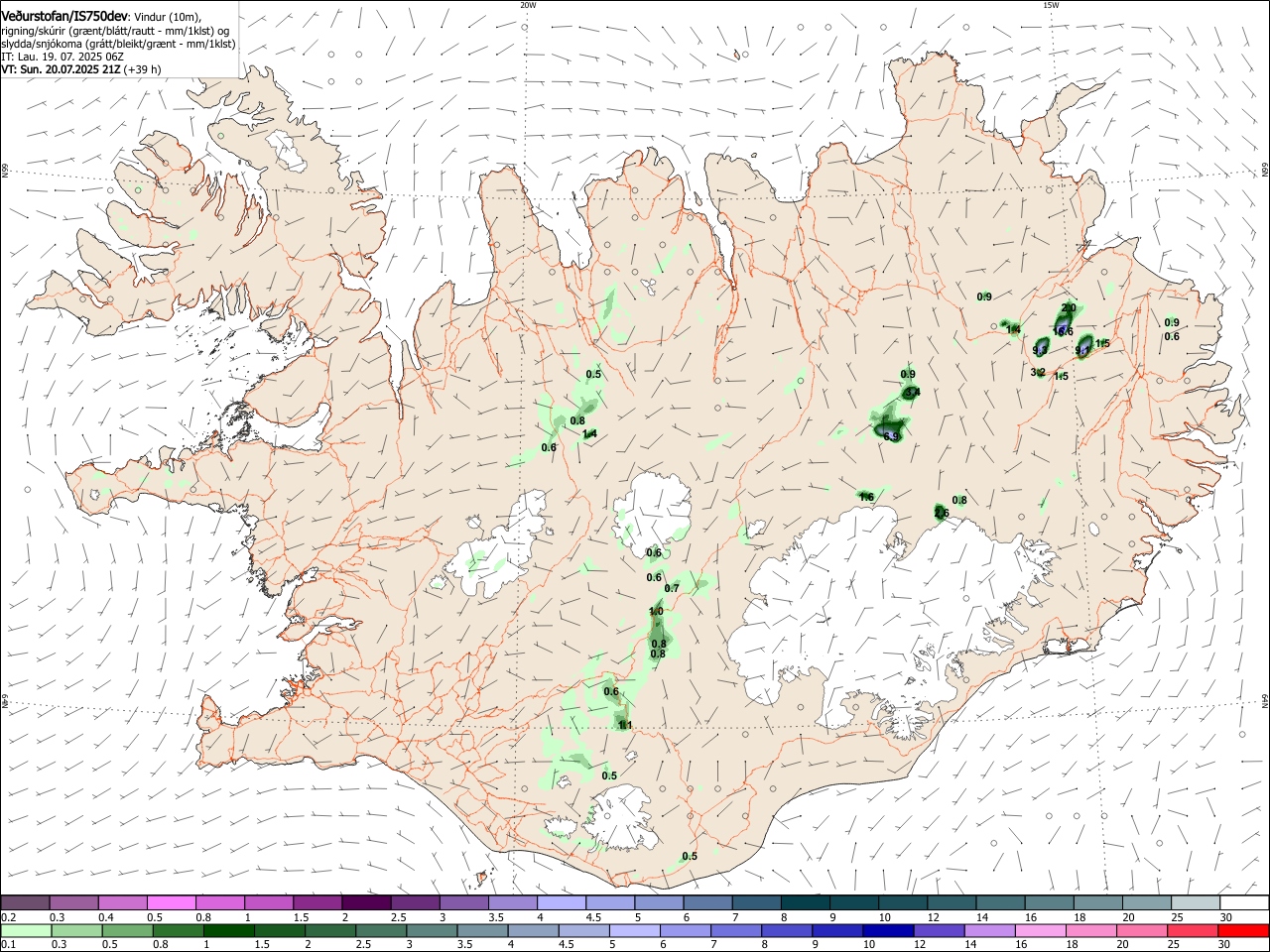Image resolution: width=1270 pixels, height=952 pixels.
Task: Pick the 0.5 green swatch, lower legend row
Action: point(127,930)
